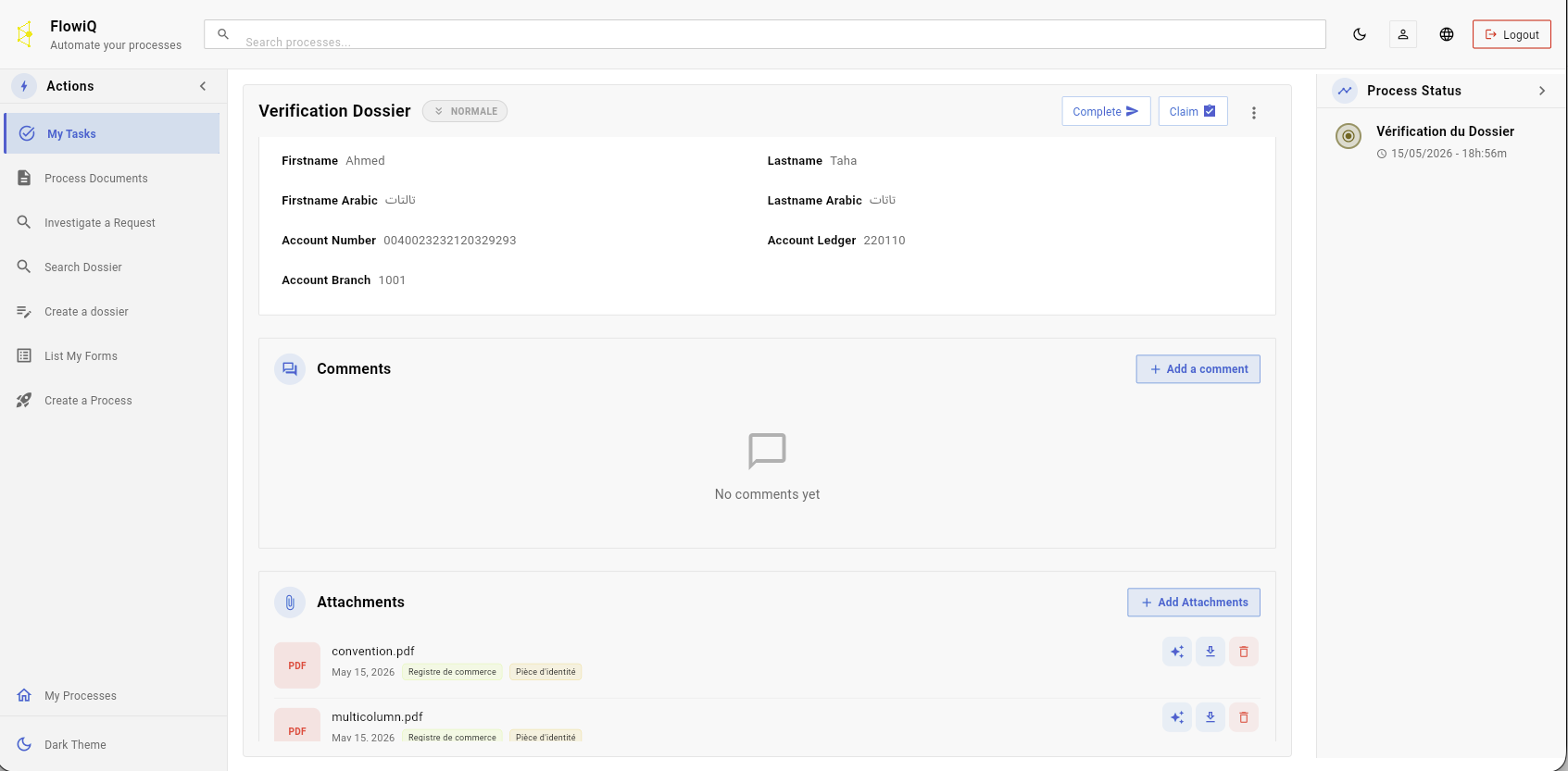The image size is (1568, 771).
Task: Open the user profile icon
Action: point(1403,34)
